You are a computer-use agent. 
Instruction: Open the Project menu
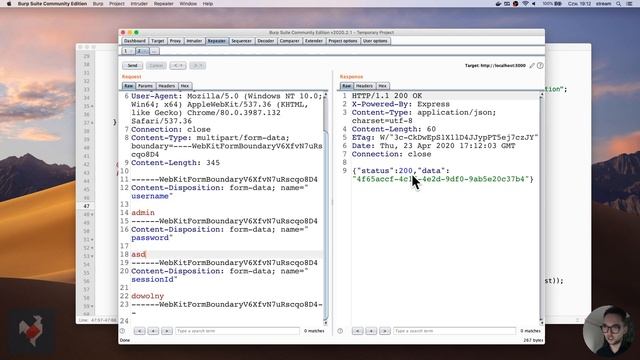click(x=116, y=4)
